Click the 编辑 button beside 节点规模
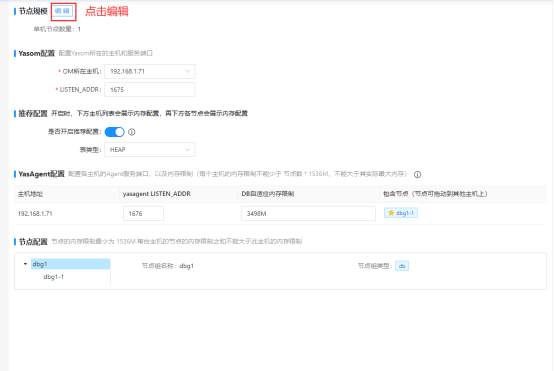 pos(63,11)
